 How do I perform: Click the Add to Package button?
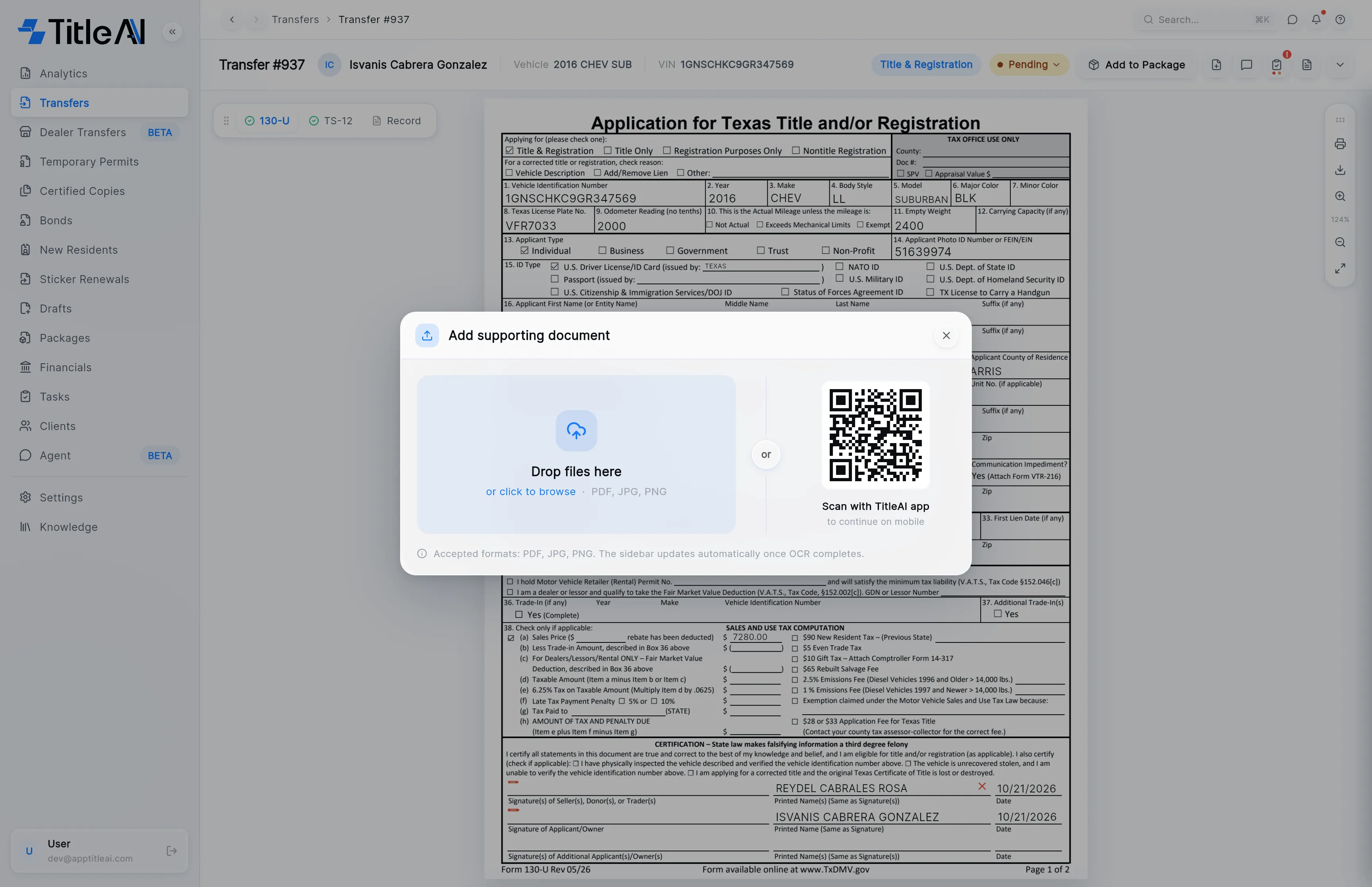click(1137, 64)
